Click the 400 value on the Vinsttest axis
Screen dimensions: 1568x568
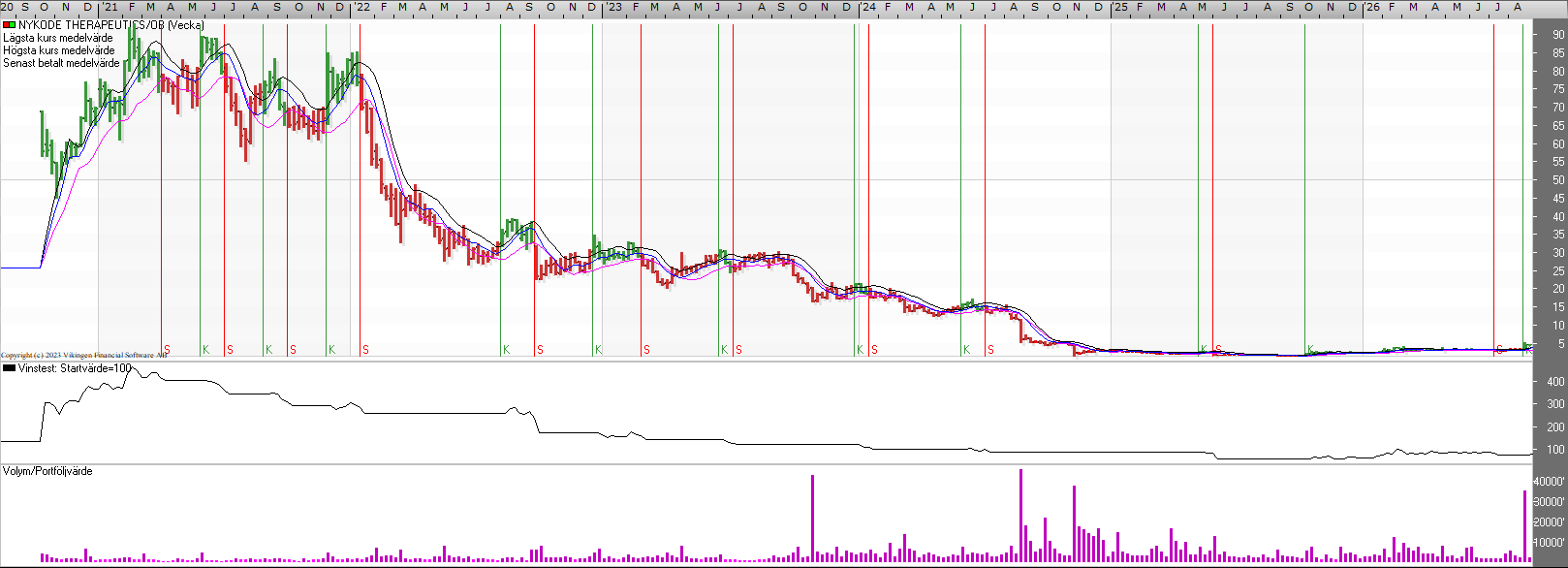pyautogui.click(x=1555, y=382)
